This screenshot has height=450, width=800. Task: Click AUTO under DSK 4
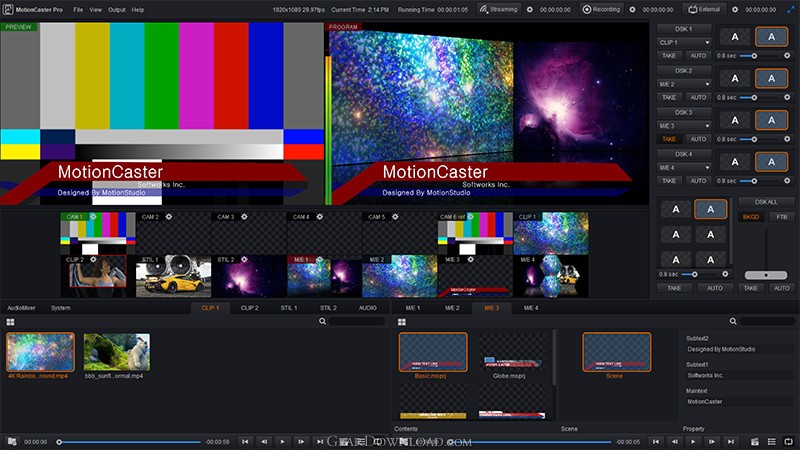tap(698, 181)
